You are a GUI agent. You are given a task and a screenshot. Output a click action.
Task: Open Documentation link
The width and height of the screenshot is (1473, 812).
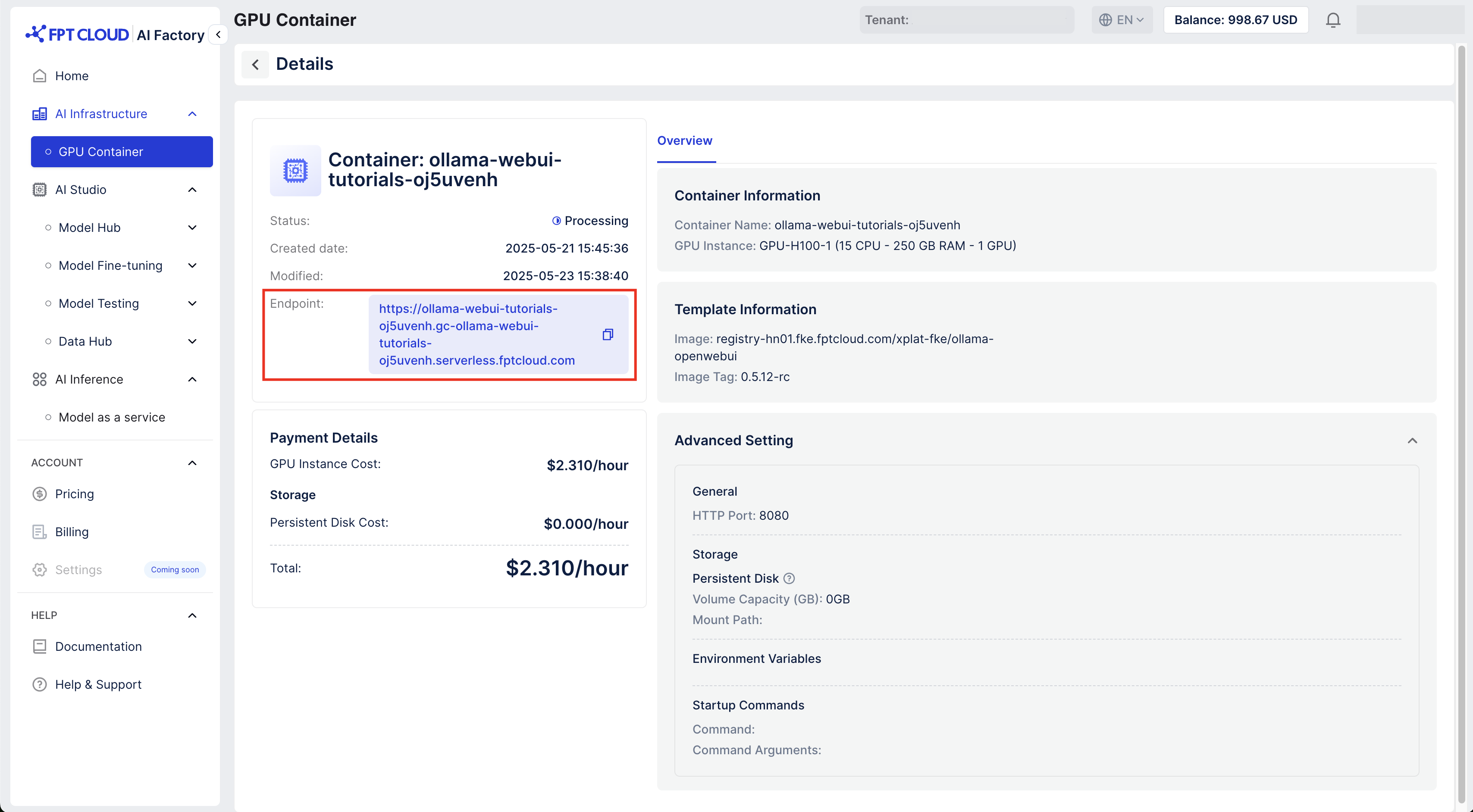(98, 646)
